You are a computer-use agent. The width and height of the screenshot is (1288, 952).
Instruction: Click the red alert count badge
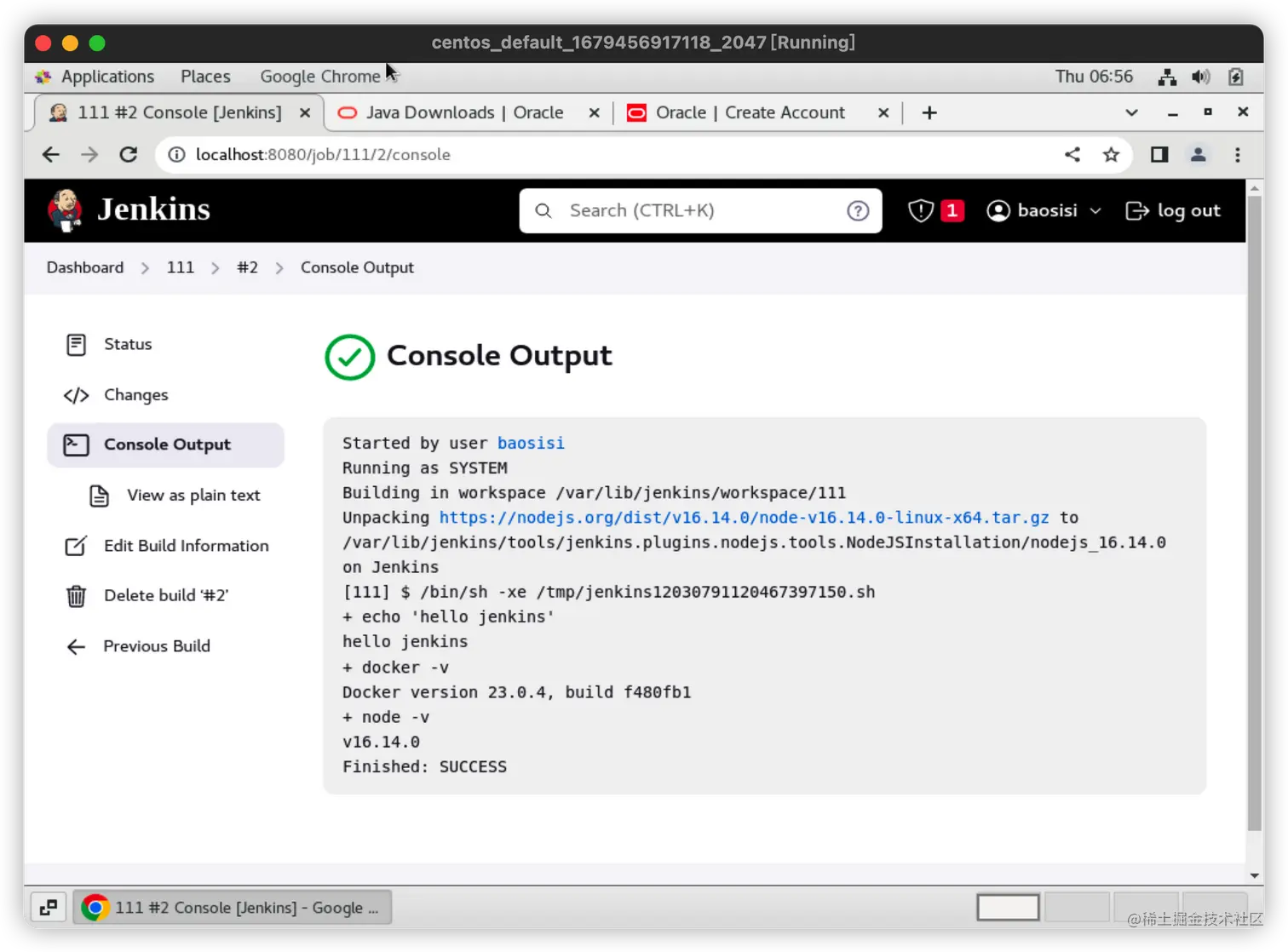coord(952,210)
